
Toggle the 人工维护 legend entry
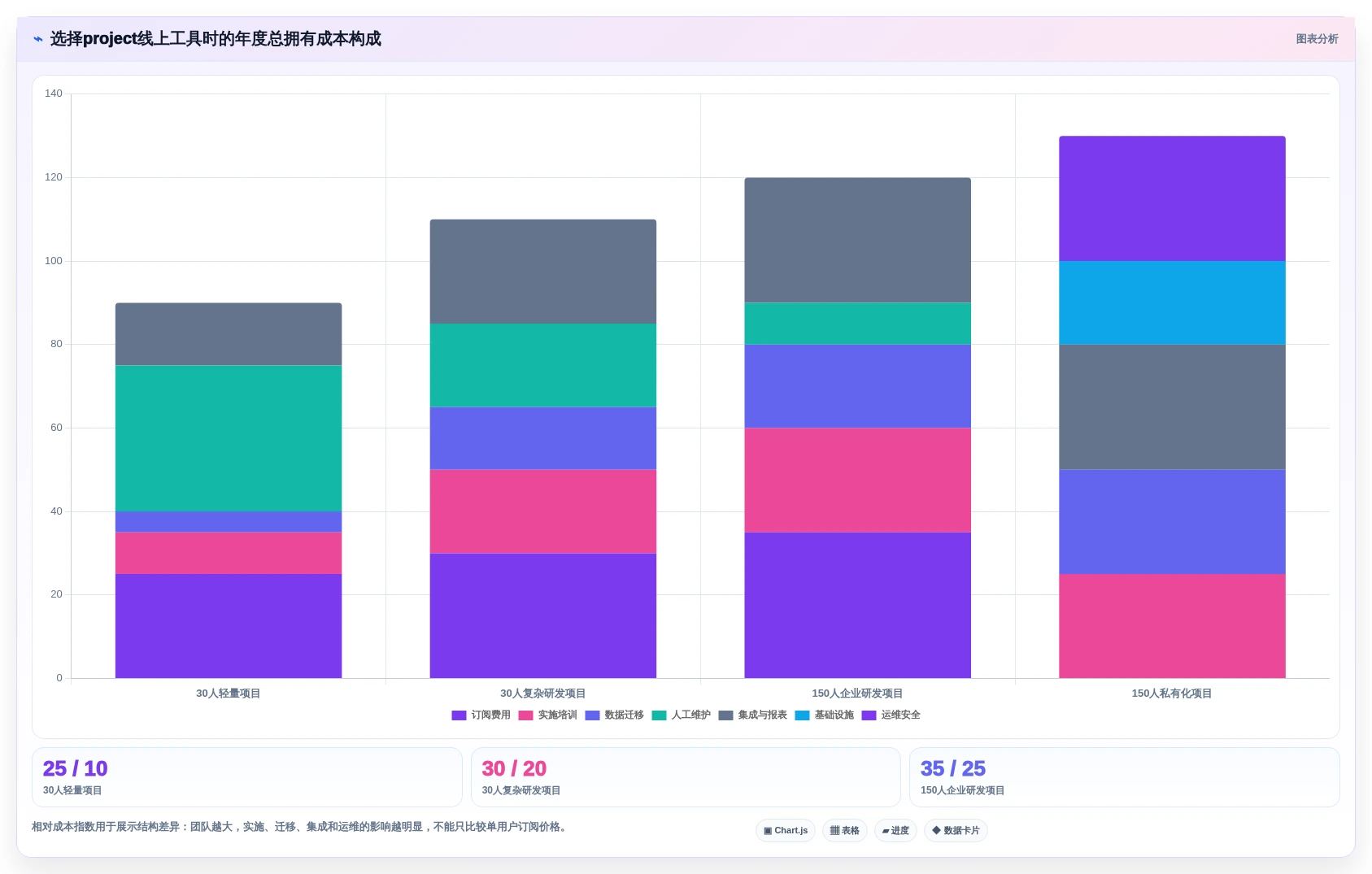pyautogui.click(x=681, y=715)
